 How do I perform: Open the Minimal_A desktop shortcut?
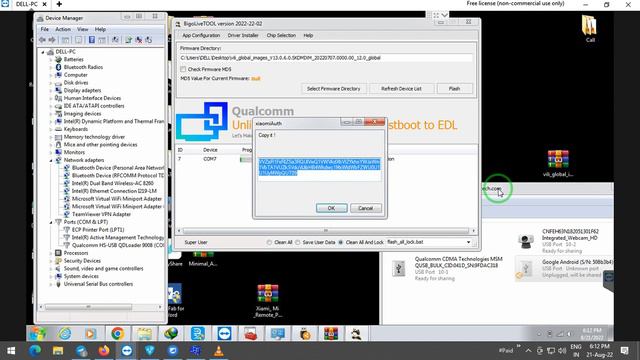coord(202,260)
